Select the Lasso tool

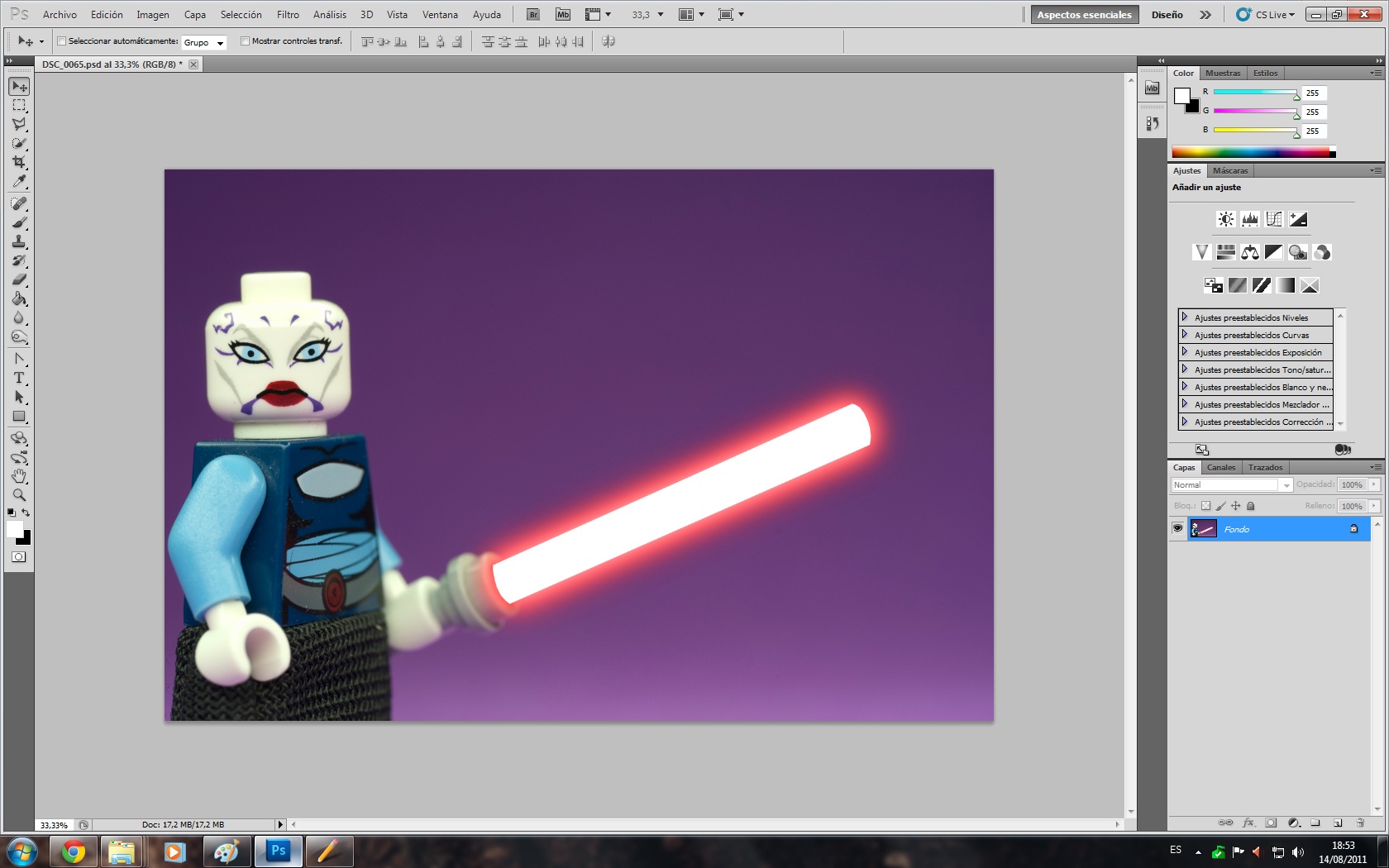19,124
